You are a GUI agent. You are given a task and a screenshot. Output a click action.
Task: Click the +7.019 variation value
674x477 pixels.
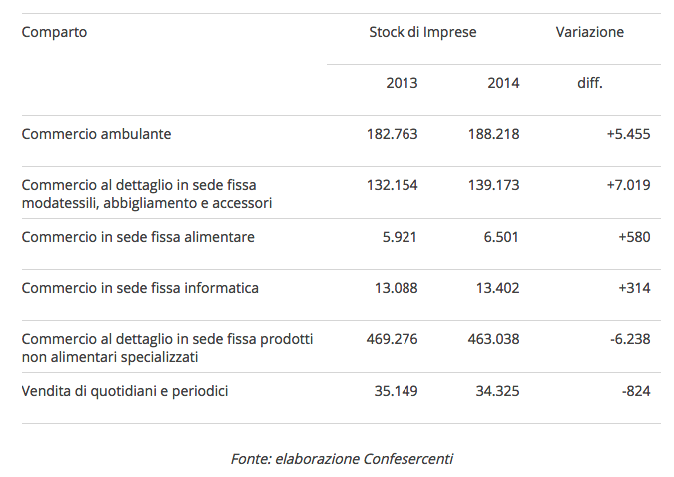[628, 185]
